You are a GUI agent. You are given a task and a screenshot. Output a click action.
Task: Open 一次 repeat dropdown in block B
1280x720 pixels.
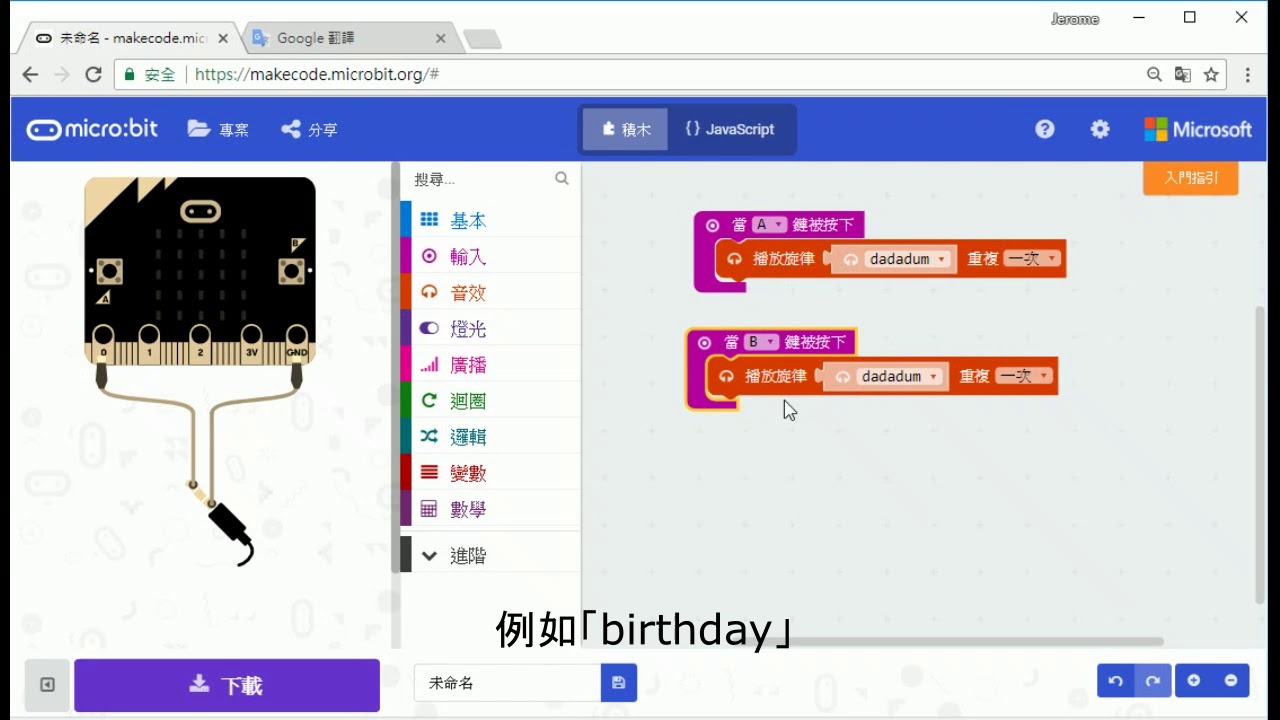pos(1024,376)
